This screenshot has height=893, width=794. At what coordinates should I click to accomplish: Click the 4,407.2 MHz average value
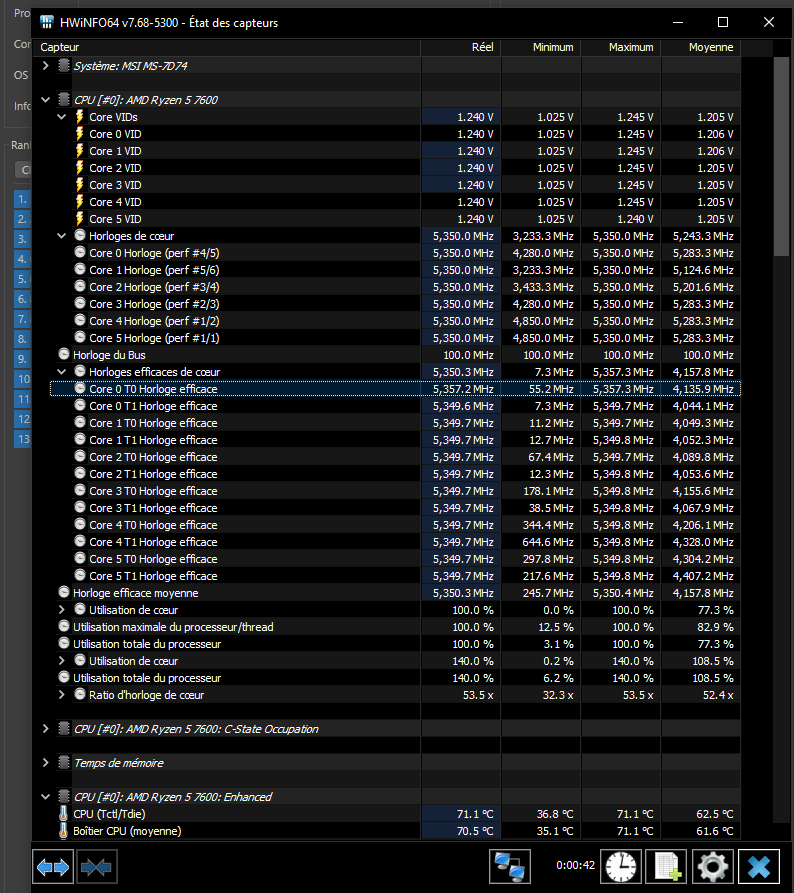(x=703, y=576)
